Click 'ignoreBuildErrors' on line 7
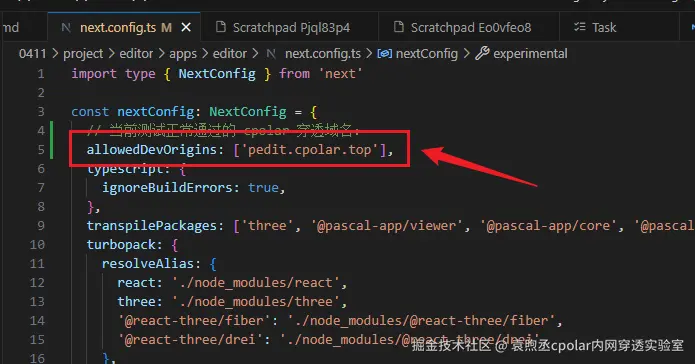The height and width of the screenshot is (364, 695). [x=168, y=188]
